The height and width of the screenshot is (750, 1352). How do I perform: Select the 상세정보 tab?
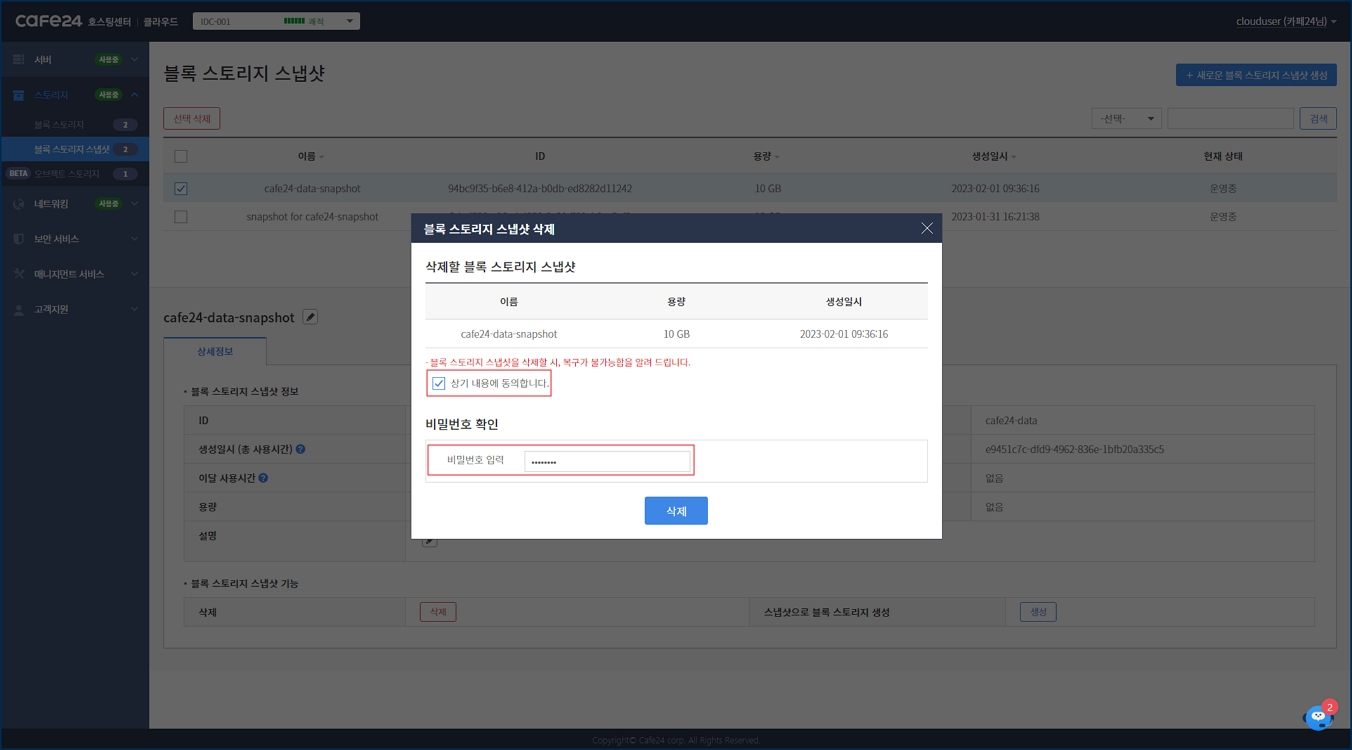(215, 352)
